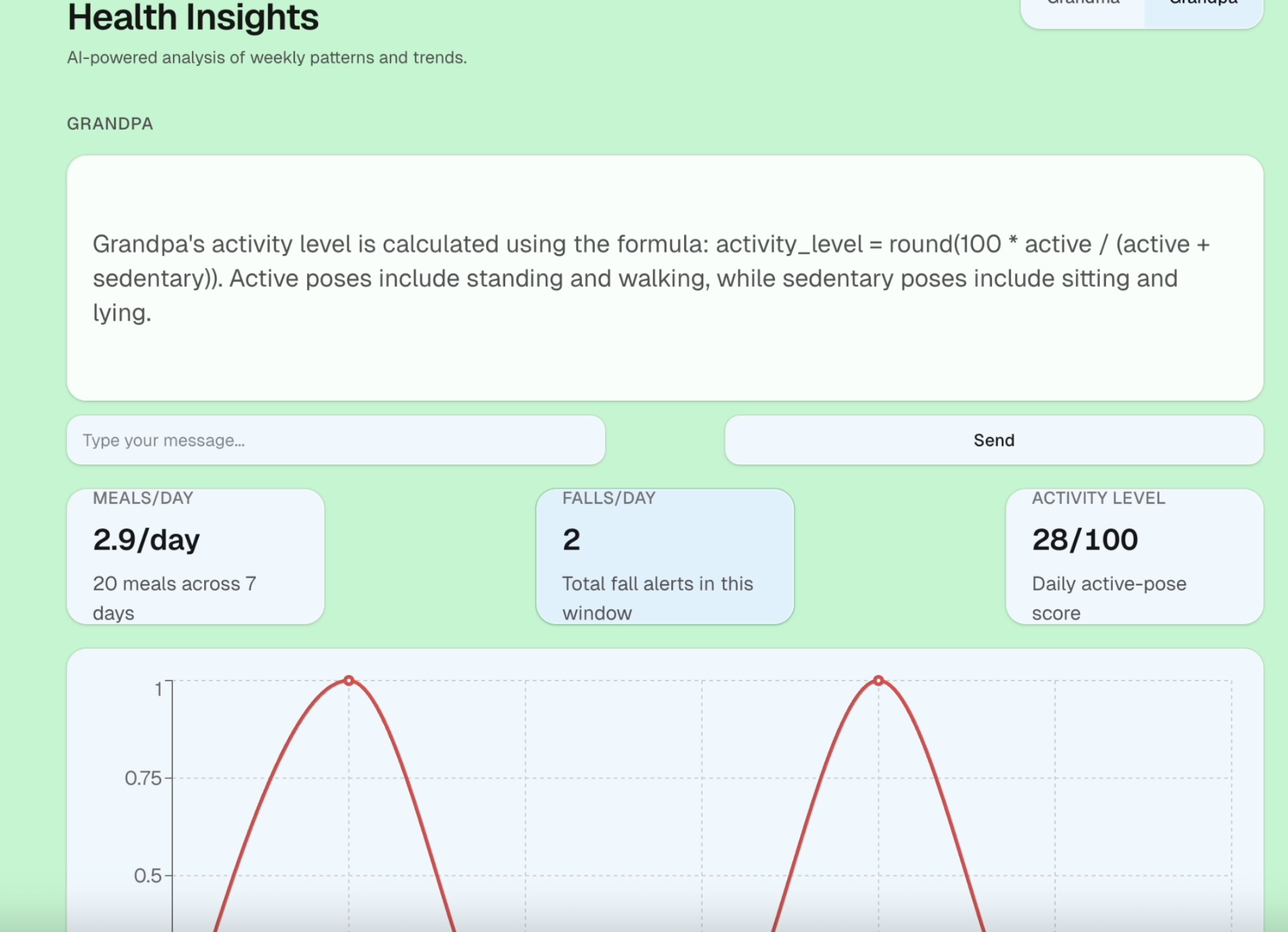This screenshot has width=1288, height=932.
Task: Click the y-axis label 0.5
Action: pos(147,875)
